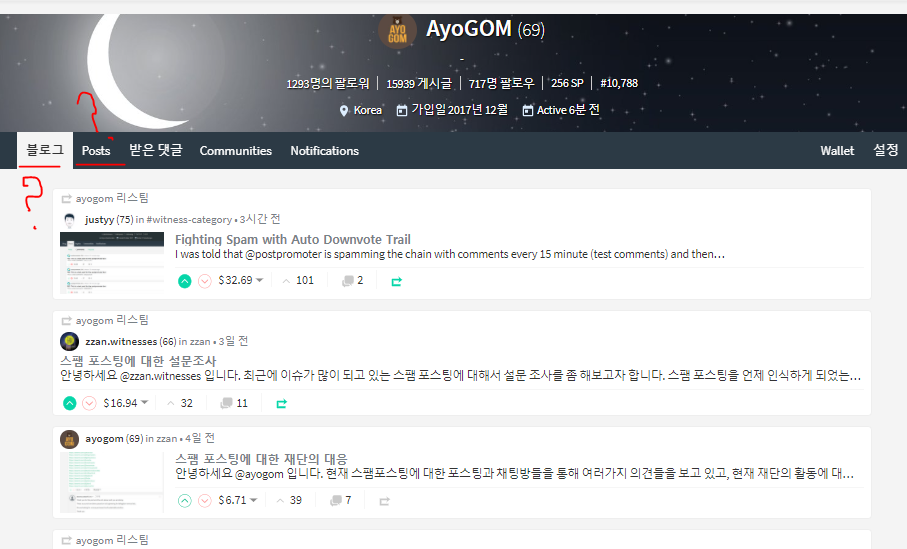
Task: Downvote the $32.69 post by justyy
Action: [205, 281]
